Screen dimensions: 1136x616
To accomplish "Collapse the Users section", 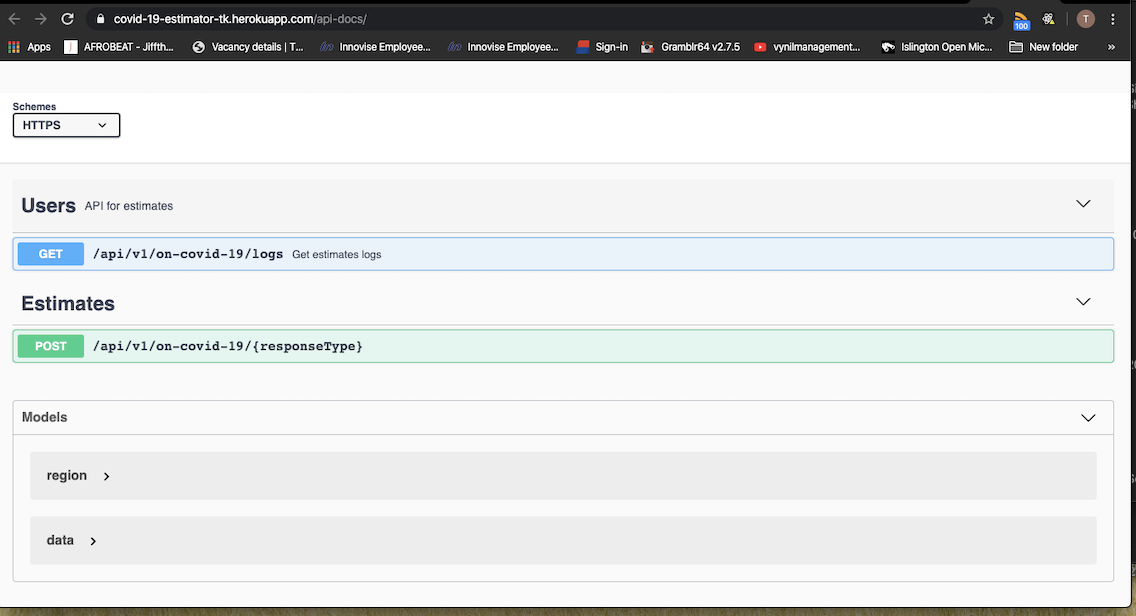I will (1083, 203).
